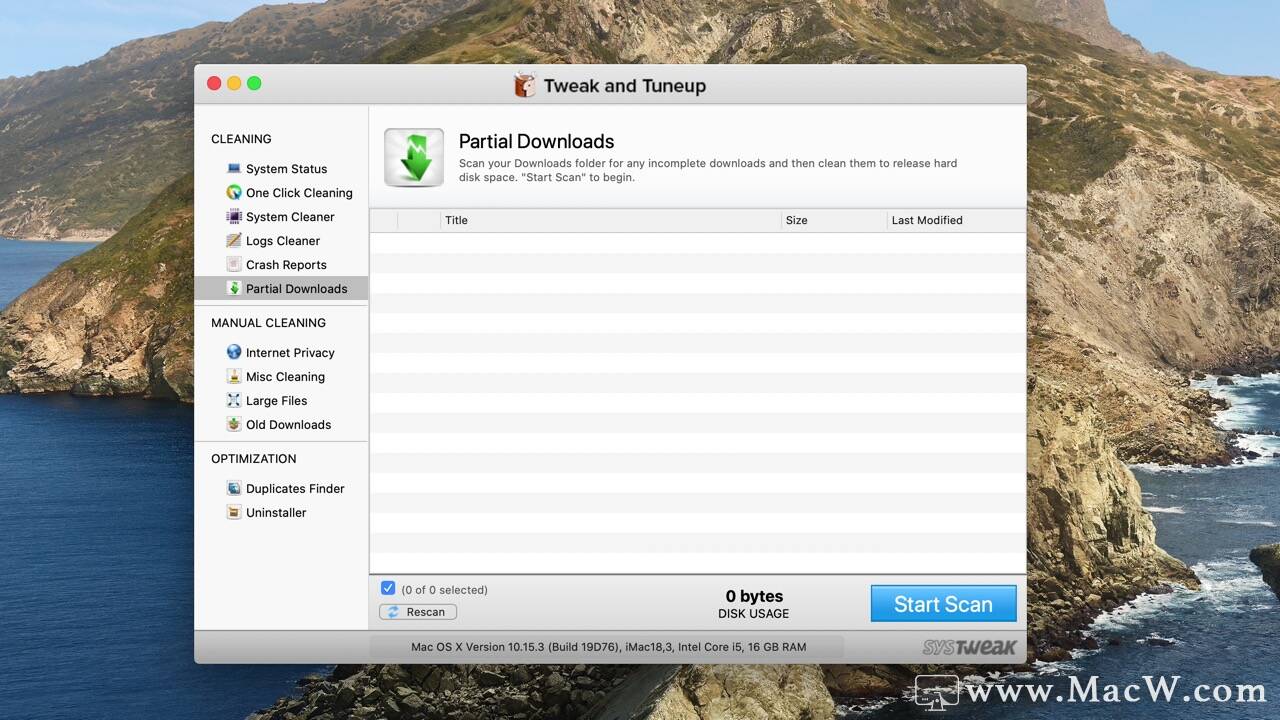
Task: Open Crash Reports section
Action: [286, 265]
